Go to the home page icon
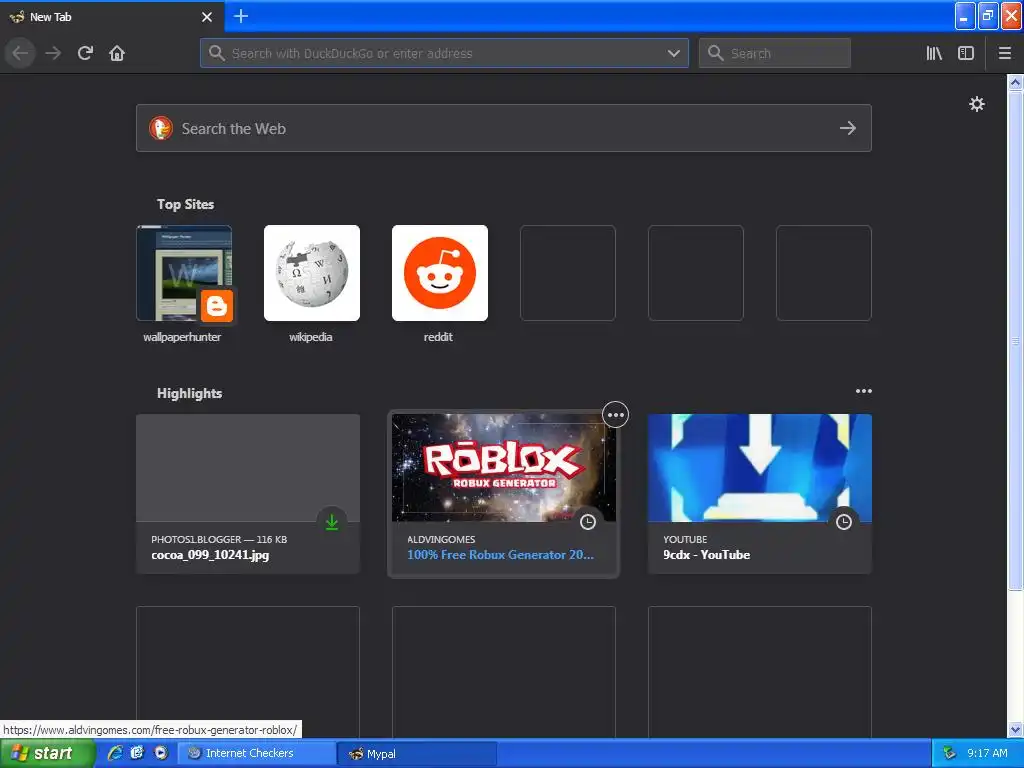1024x768 pixels. [117, 53]
